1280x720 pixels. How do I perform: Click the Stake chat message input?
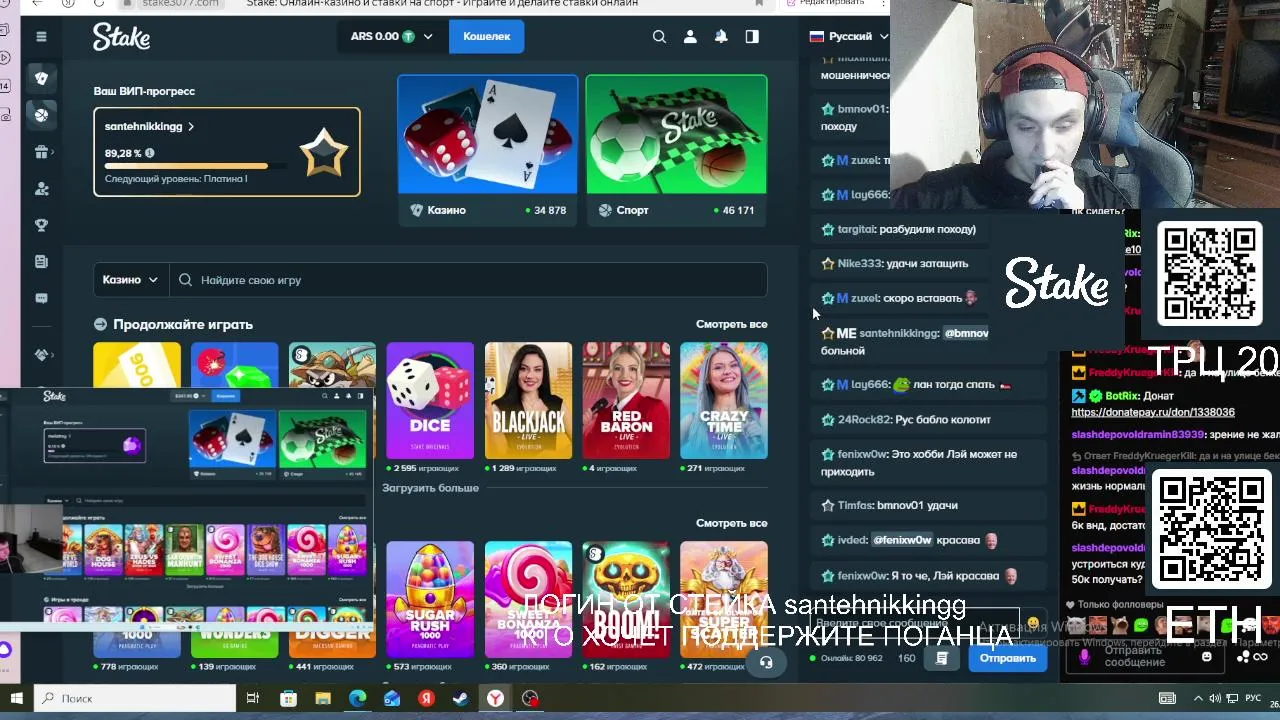click(916, 623)
